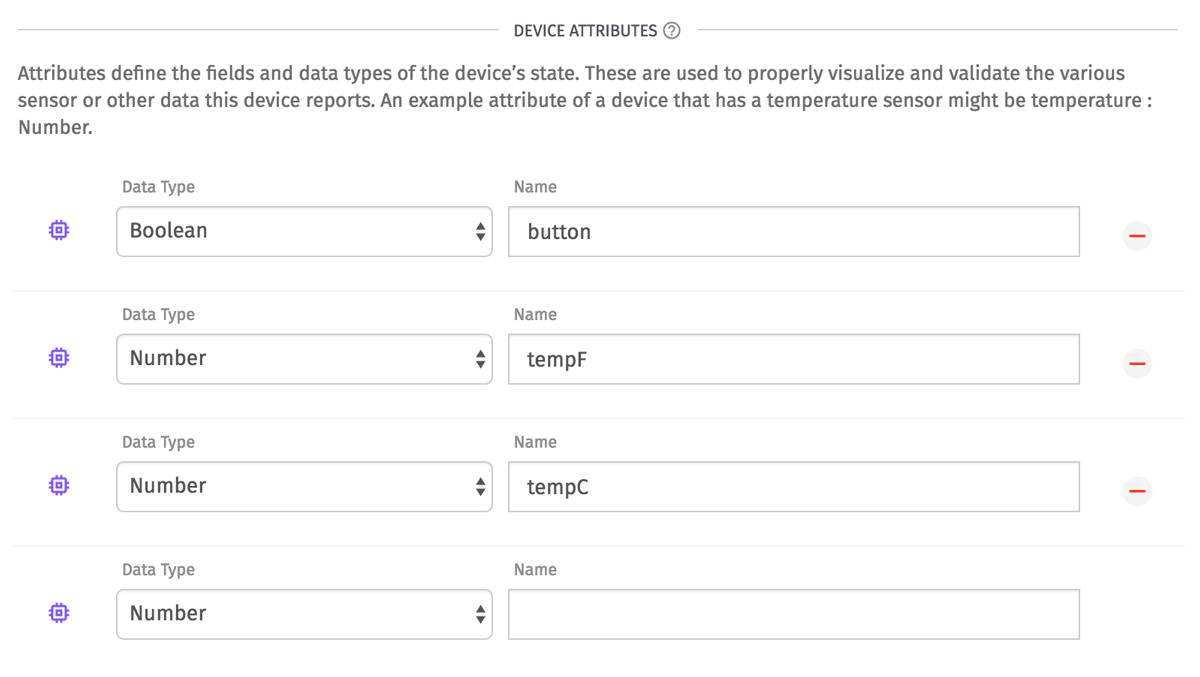Click the name field containing tempF

793,359
